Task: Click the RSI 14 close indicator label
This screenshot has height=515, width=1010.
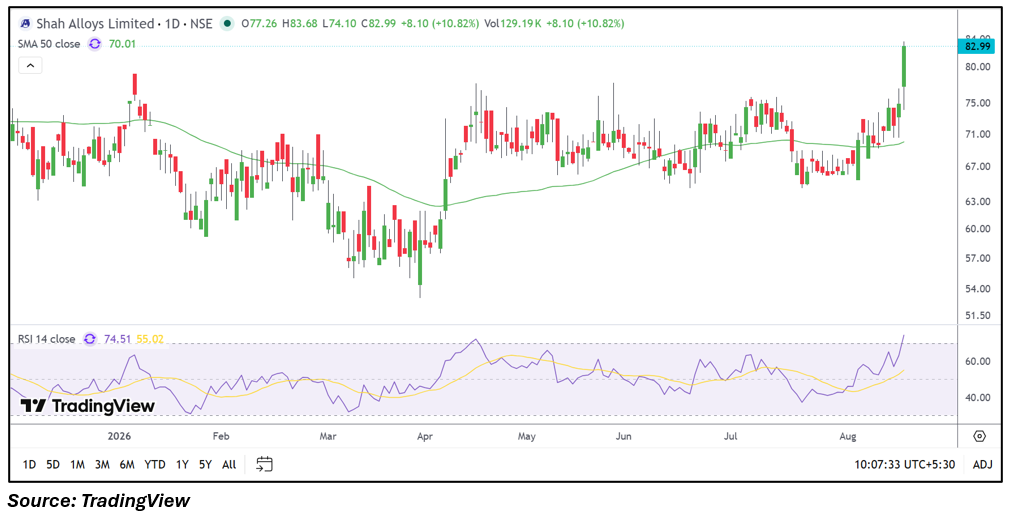Action: (47, 339)
